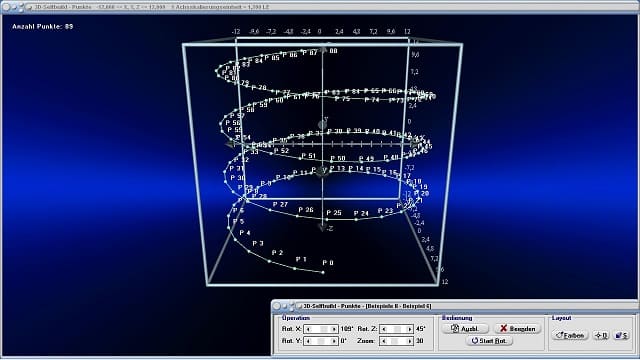
Task: Click point label P 2
Action: coord(277,253)
